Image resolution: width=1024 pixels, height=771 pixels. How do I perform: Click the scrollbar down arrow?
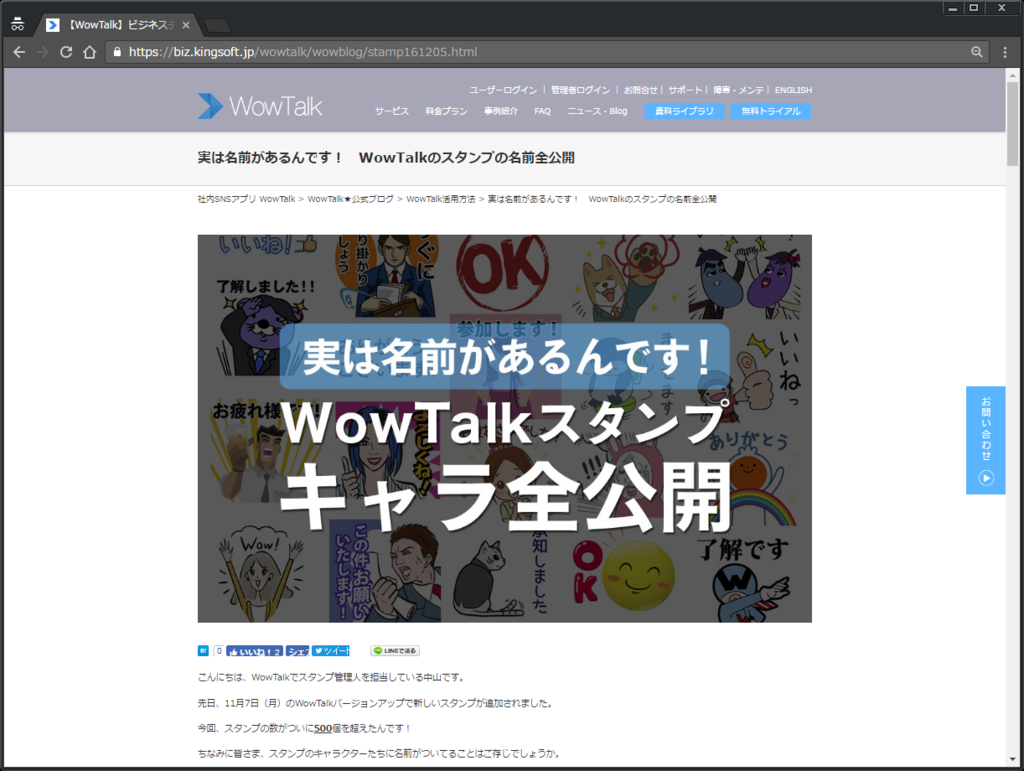[x=1013, y=759]
